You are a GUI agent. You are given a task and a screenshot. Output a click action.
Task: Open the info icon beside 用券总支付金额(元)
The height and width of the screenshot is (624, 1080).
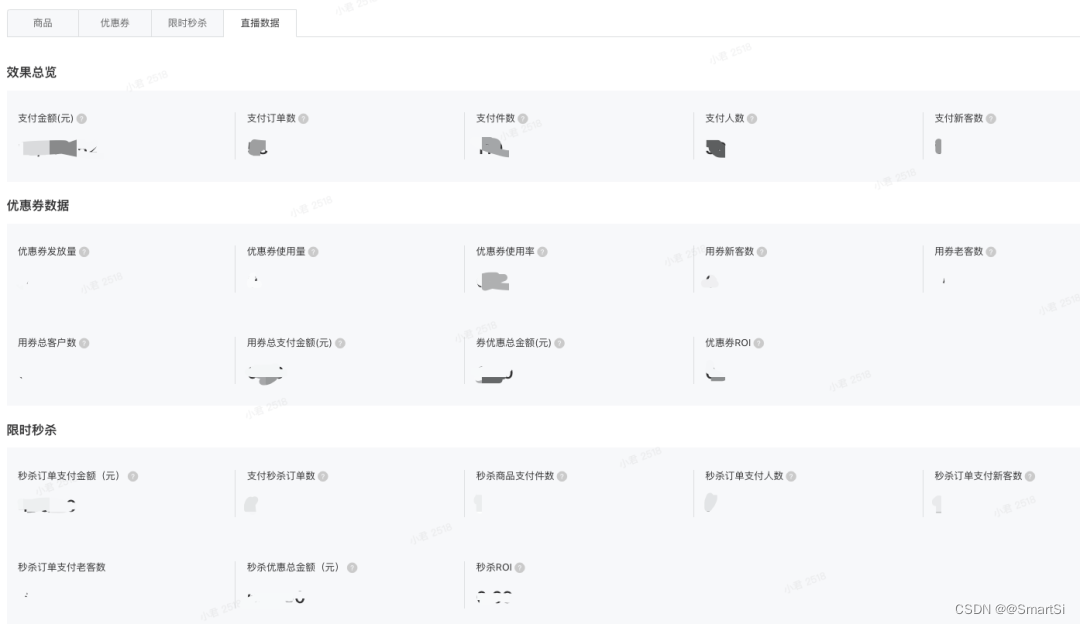[340, 343]
